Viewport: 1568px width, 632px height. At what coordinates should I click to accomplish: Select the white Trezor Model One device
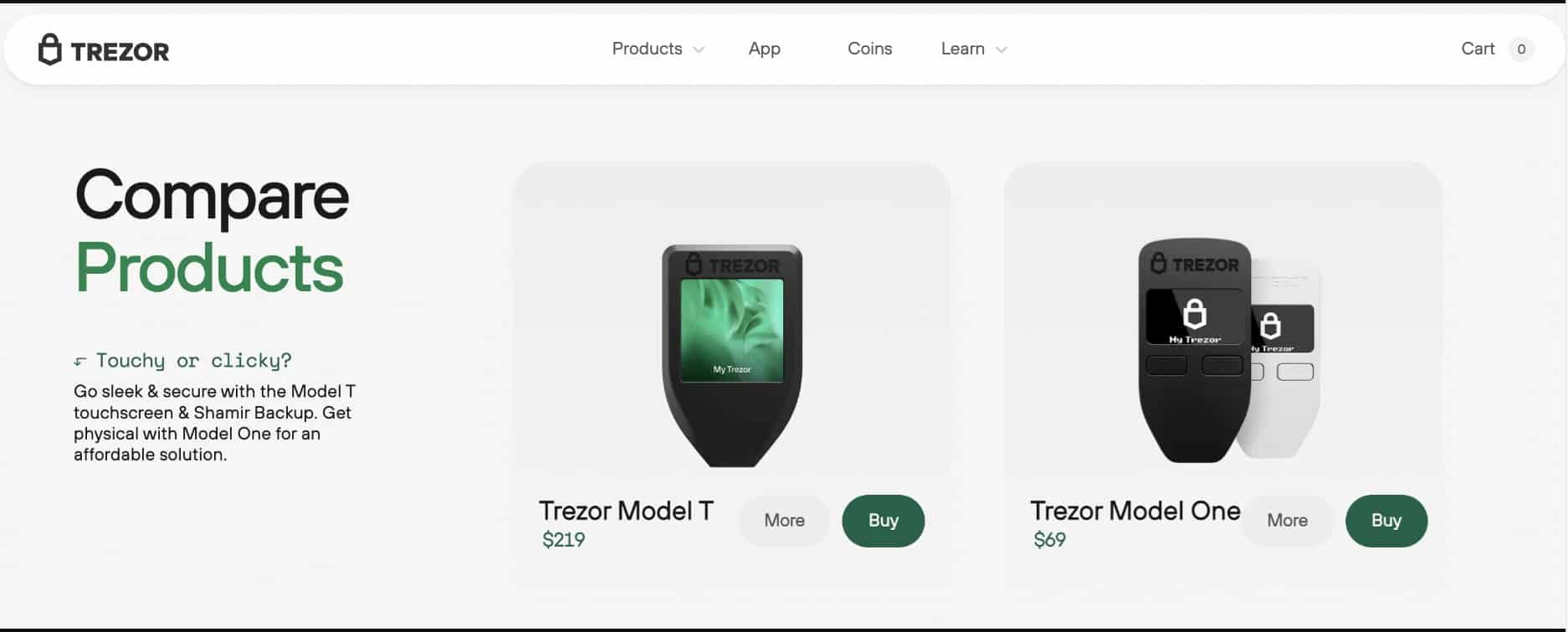1286,362
